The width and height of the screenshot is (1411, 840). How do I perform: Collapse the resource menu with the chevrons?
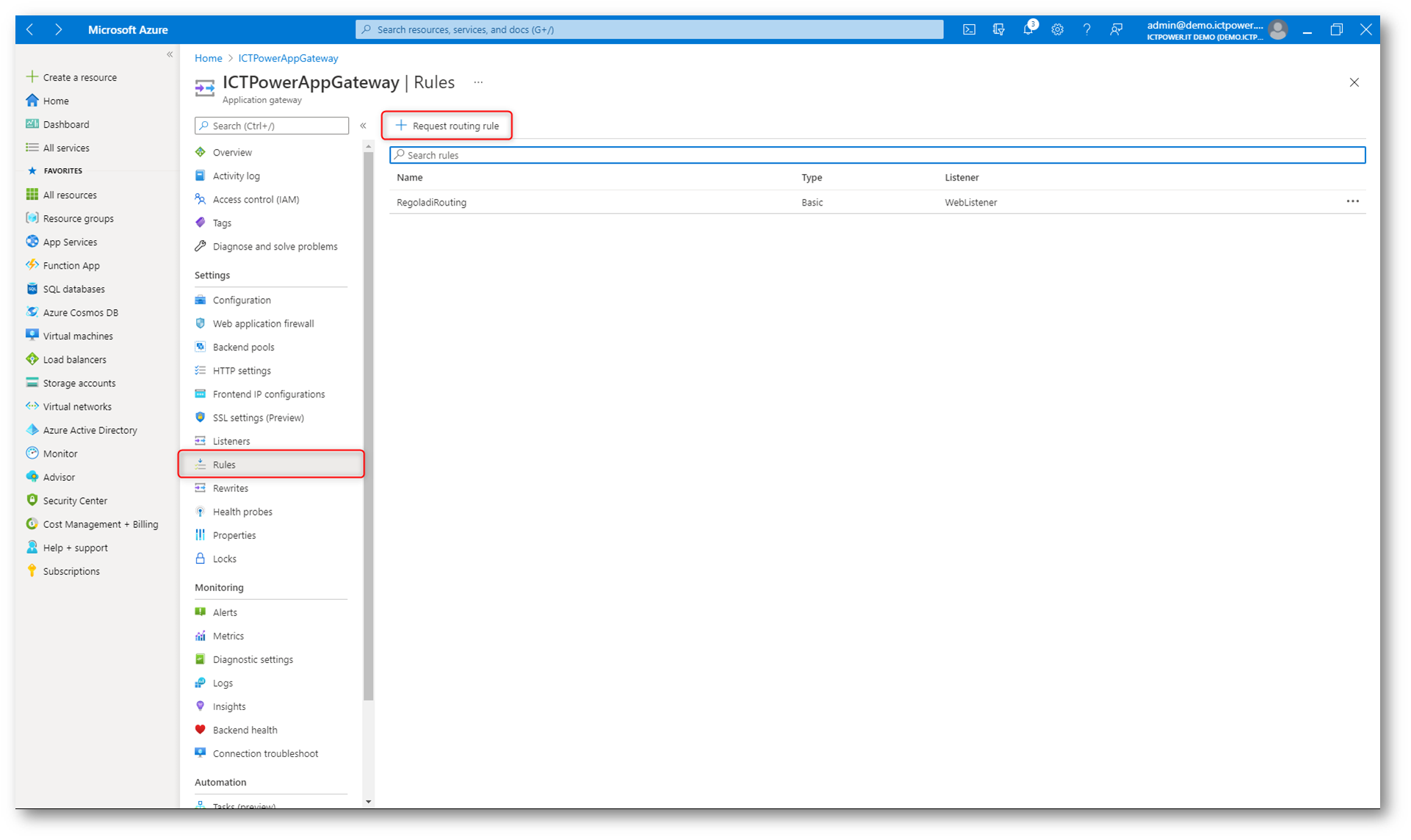[x=363, y=126]
